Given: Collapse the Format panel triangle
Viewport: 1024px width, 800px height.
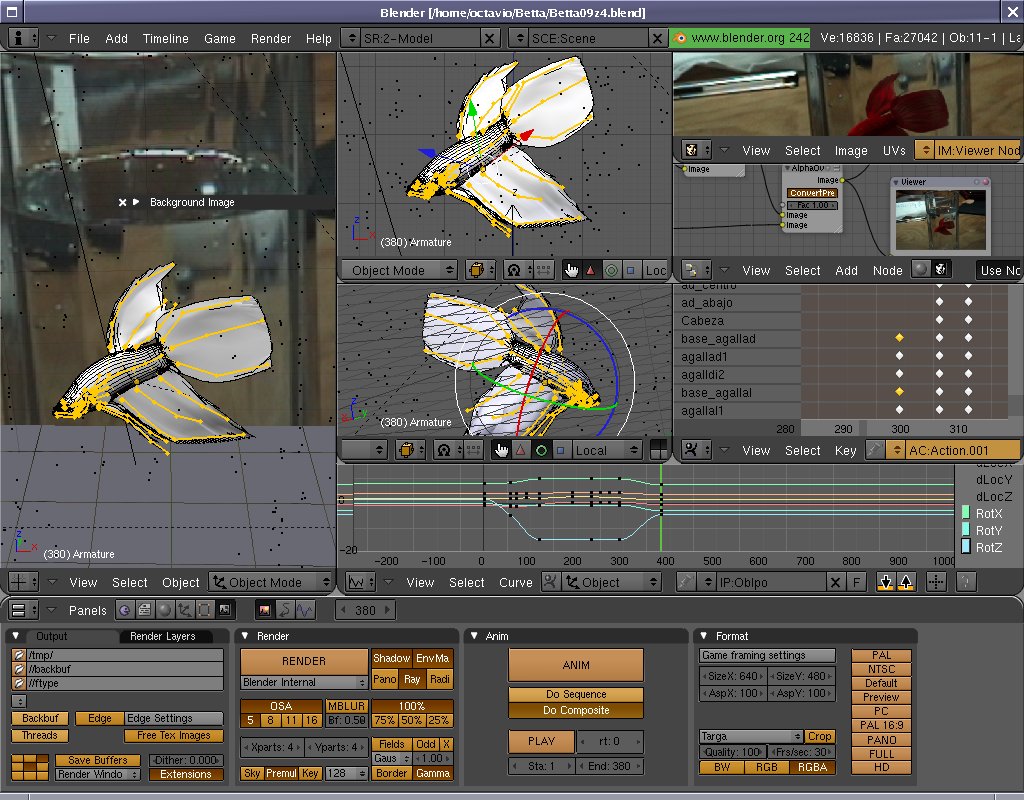Looking at the screenshot, I should (703, 636).
